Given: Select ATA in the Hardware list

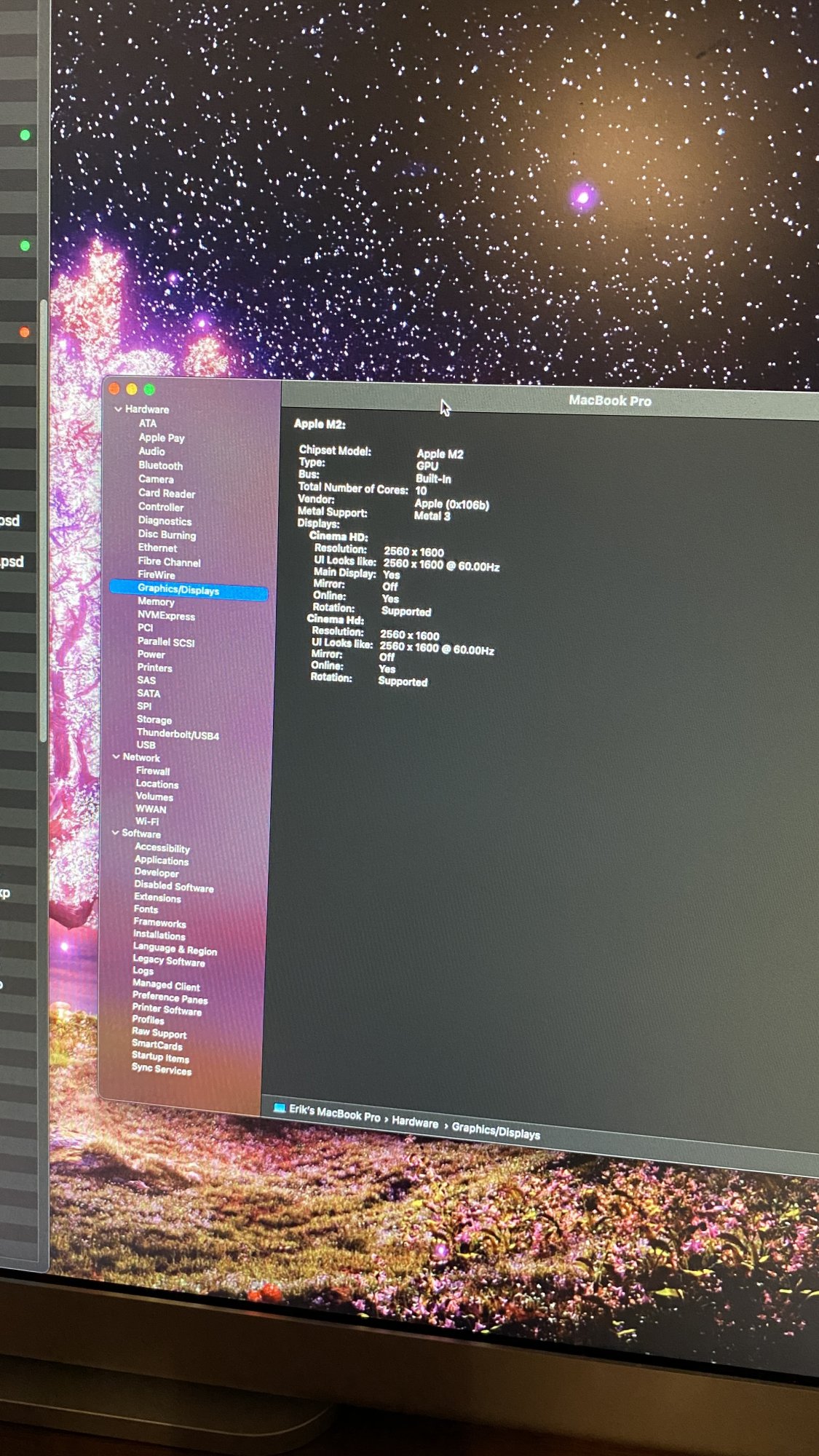Looking at the screenshot, I should (148, 423).
